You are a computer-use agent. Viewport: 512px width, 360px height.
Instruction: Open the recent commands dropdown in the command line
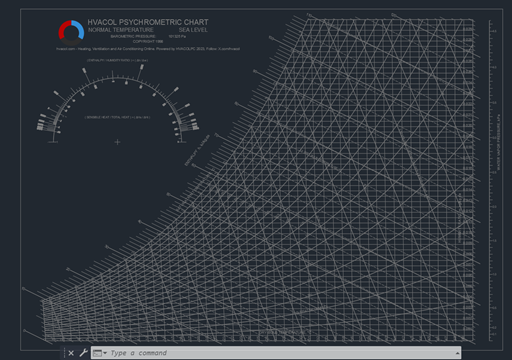tap(100, 353)
